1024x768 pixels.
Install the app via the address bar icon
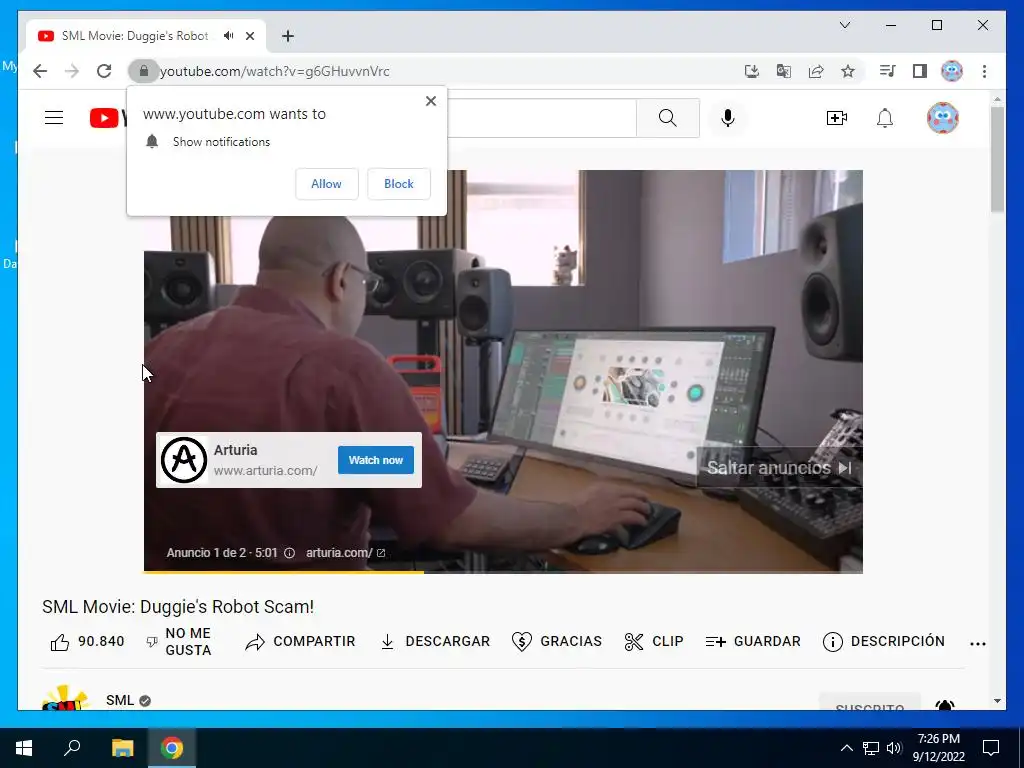752,71
